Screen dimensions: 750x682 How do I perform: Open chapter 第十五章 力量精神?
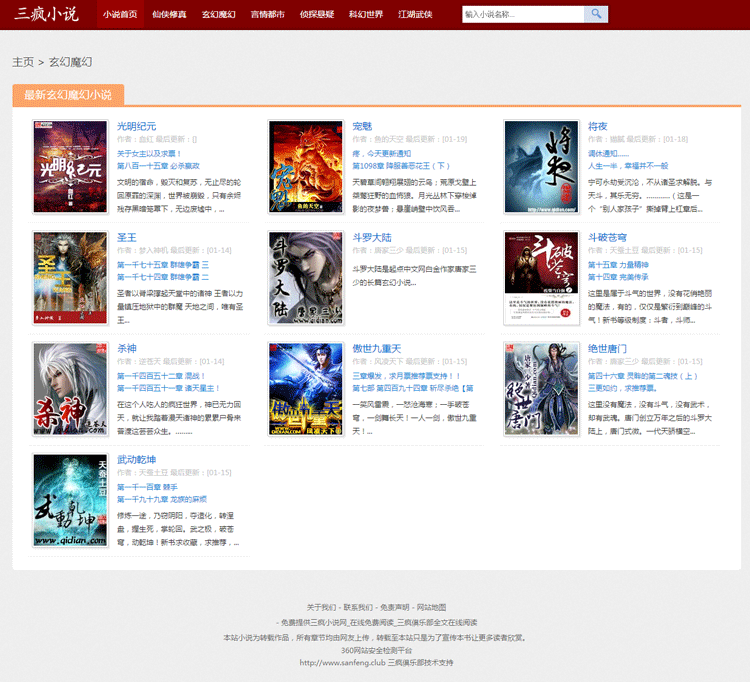click(x=618, y=264)
